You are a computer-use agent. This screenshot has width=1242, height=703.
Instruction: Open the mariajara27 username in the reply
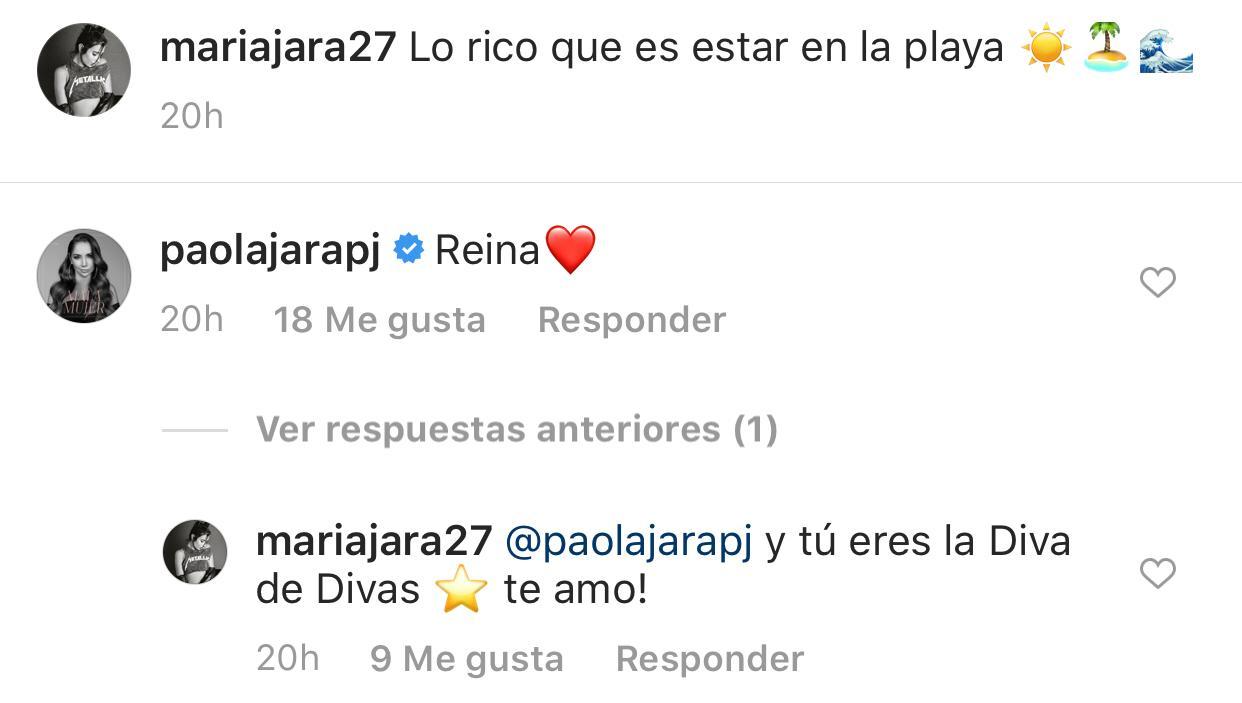coord(374,541)
